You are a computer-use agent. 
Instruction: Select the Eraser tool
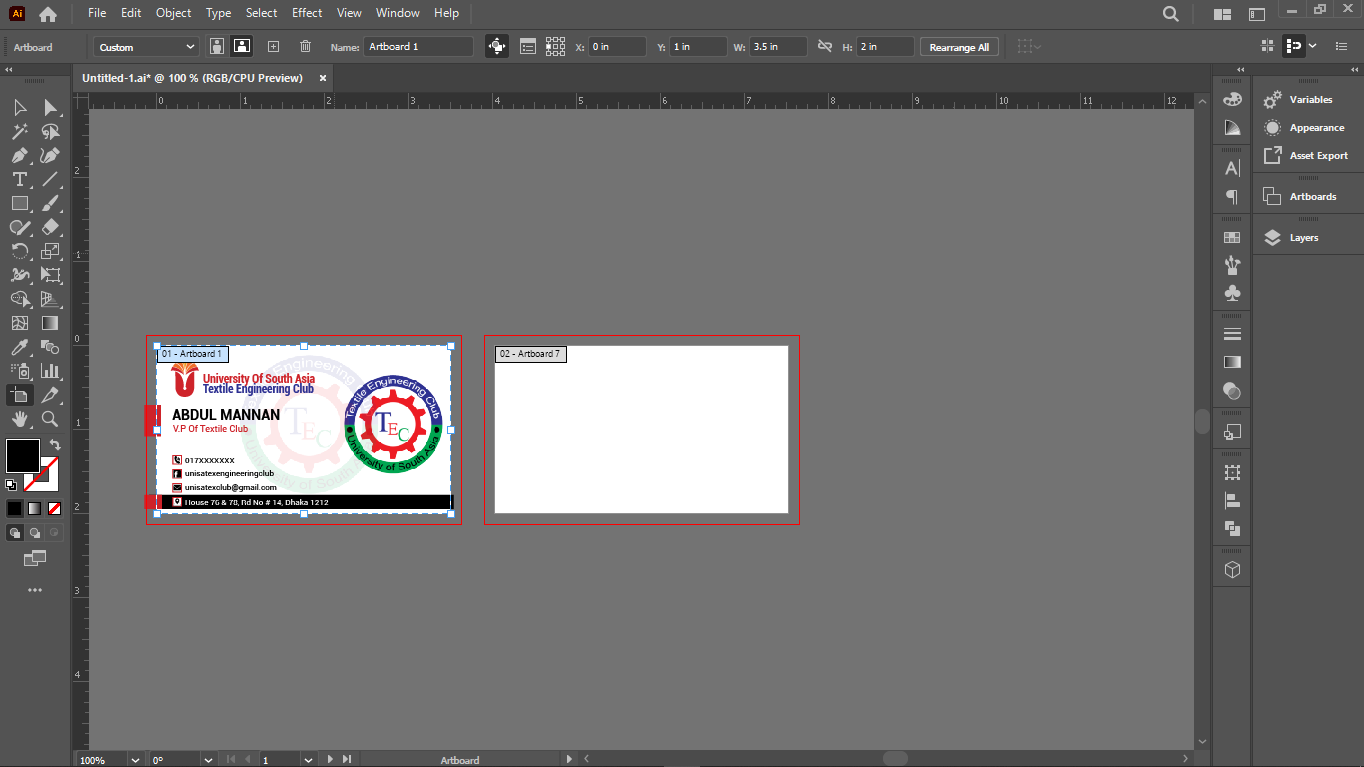50,227
